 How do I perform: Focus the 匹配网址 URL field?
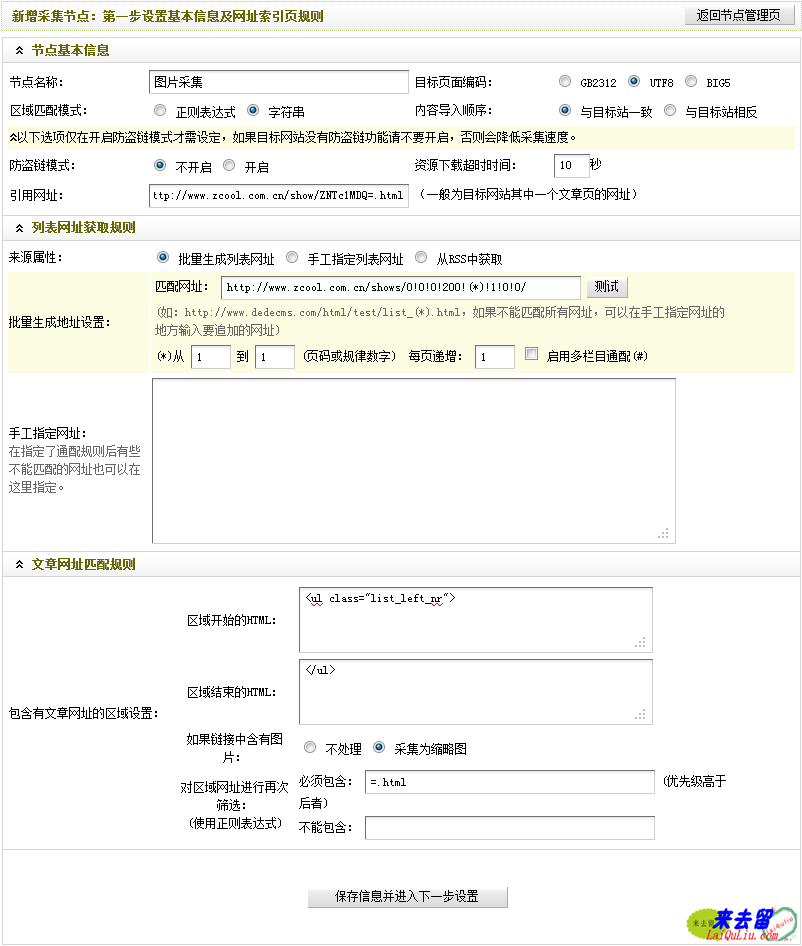click(401, 288)
